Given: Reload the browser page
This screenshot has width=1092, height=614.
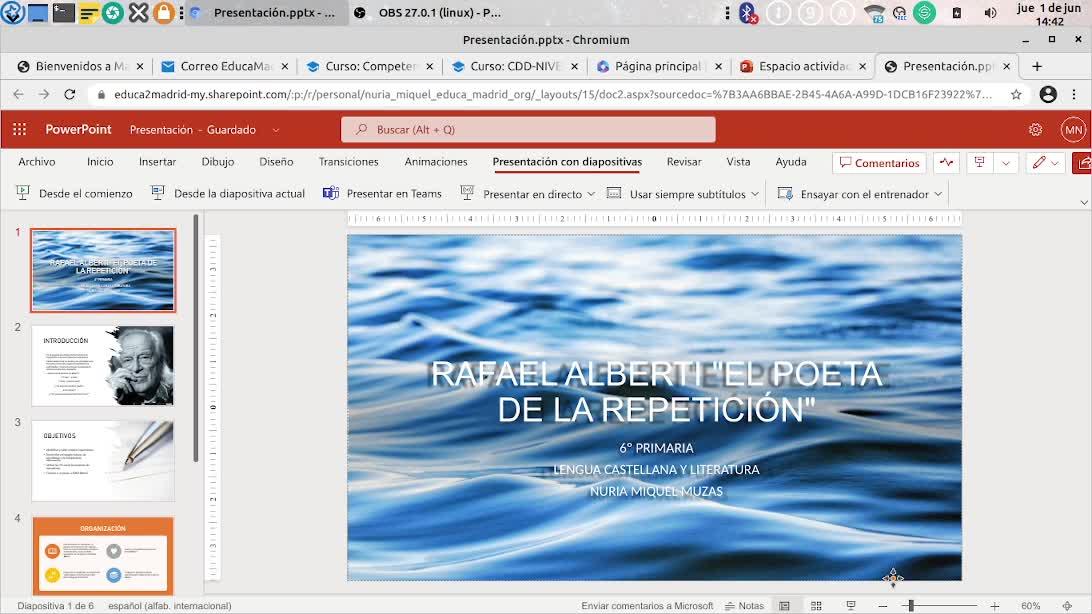Looking at the screenshot, I should click(x=70, y=94).
